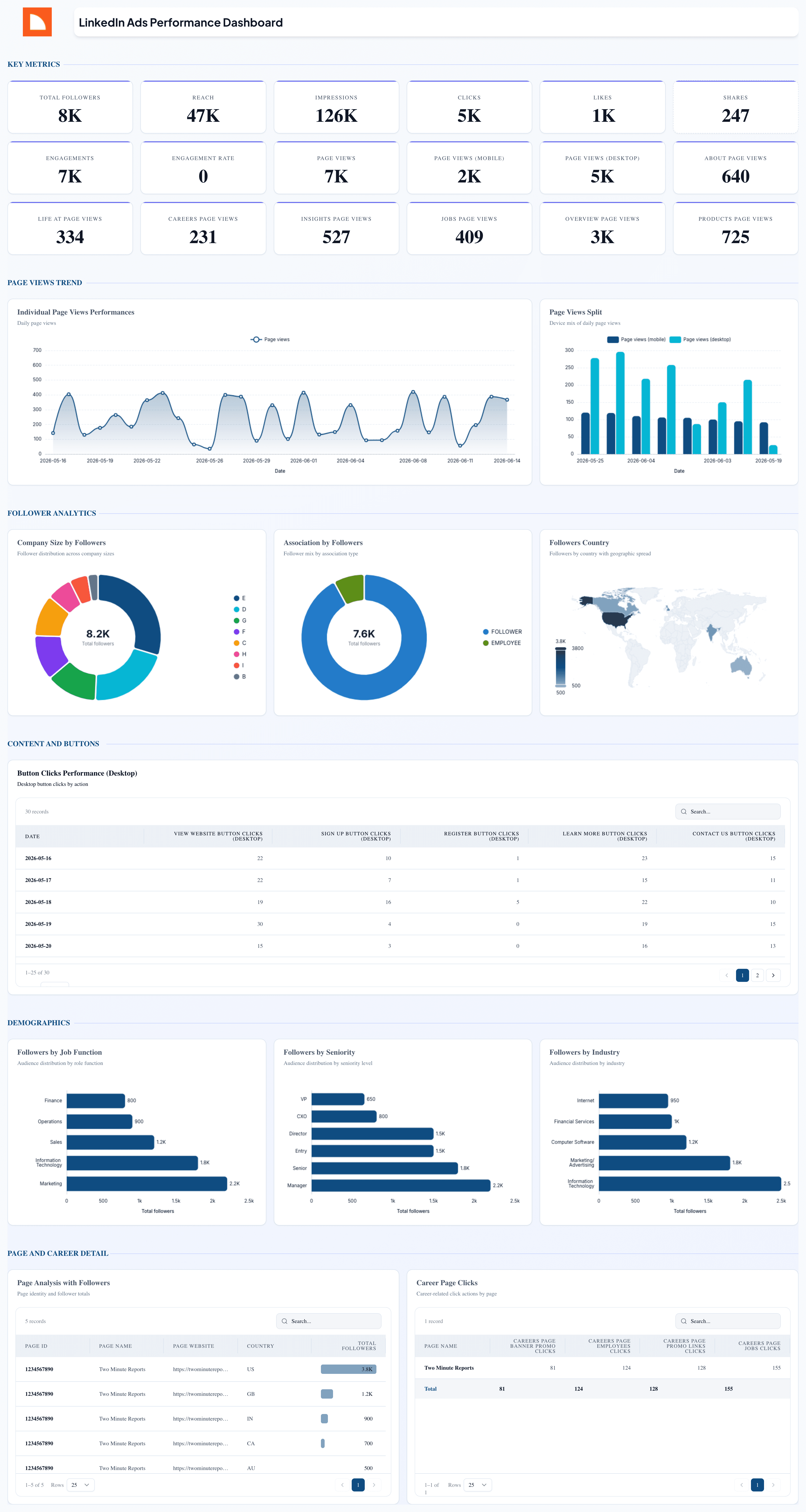
Task: Click the website link in the GB row
Action: pos(201,1394)
